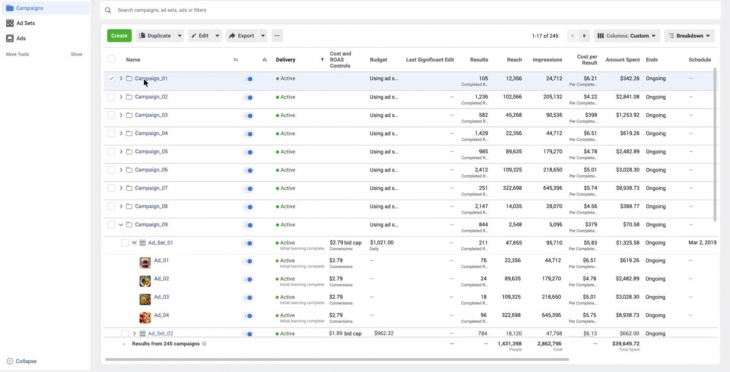Uncheck the Campaign_01 checkbox
Screen dimensions: 730x372
111,78
